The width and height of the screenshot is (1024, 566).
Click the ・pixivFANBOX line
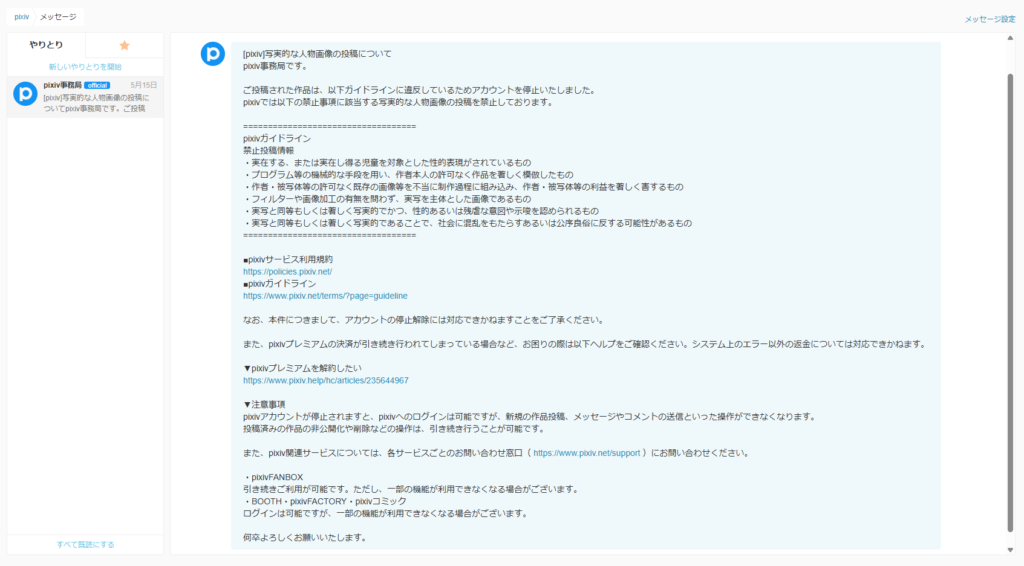[273, 477]
